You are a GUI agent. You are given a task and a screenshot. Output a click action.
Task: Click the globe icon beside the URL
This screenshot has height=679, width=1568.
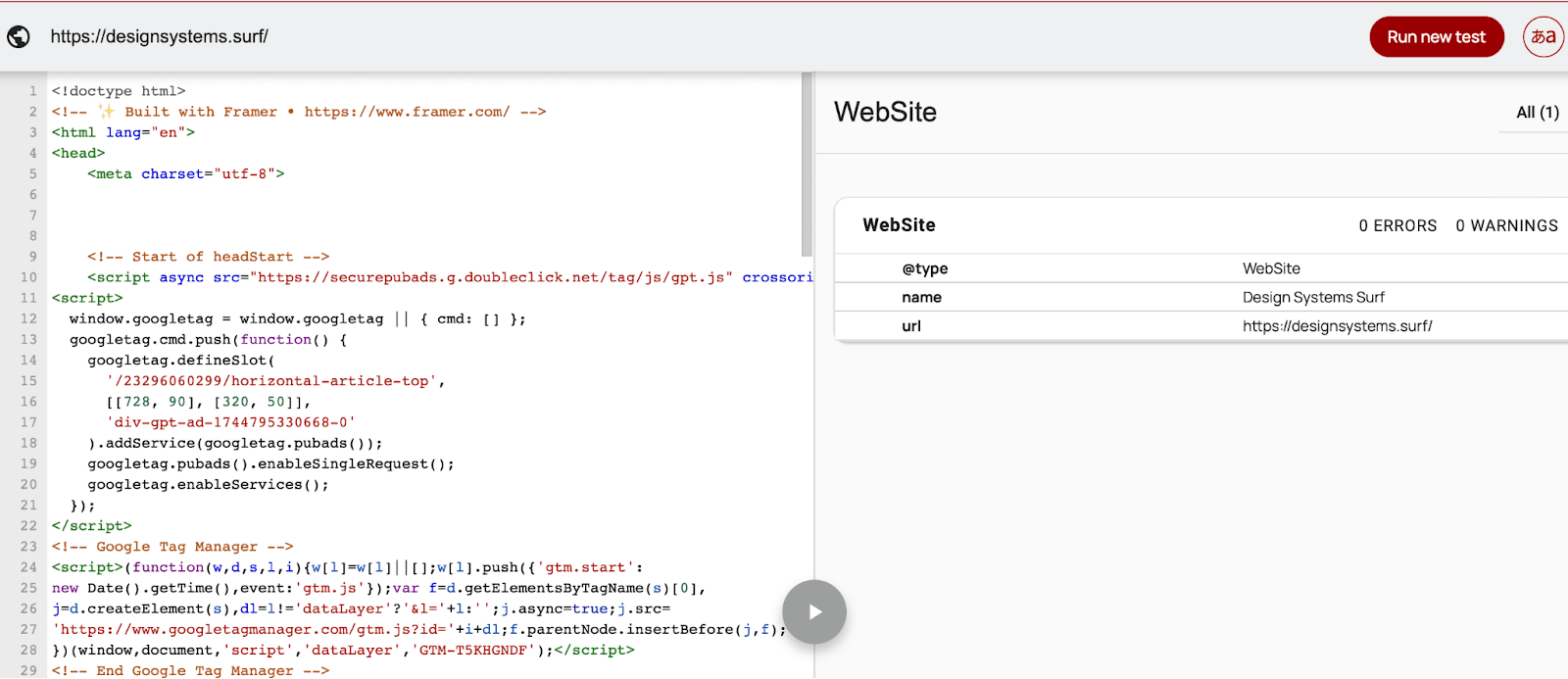[x=19, y=37]
